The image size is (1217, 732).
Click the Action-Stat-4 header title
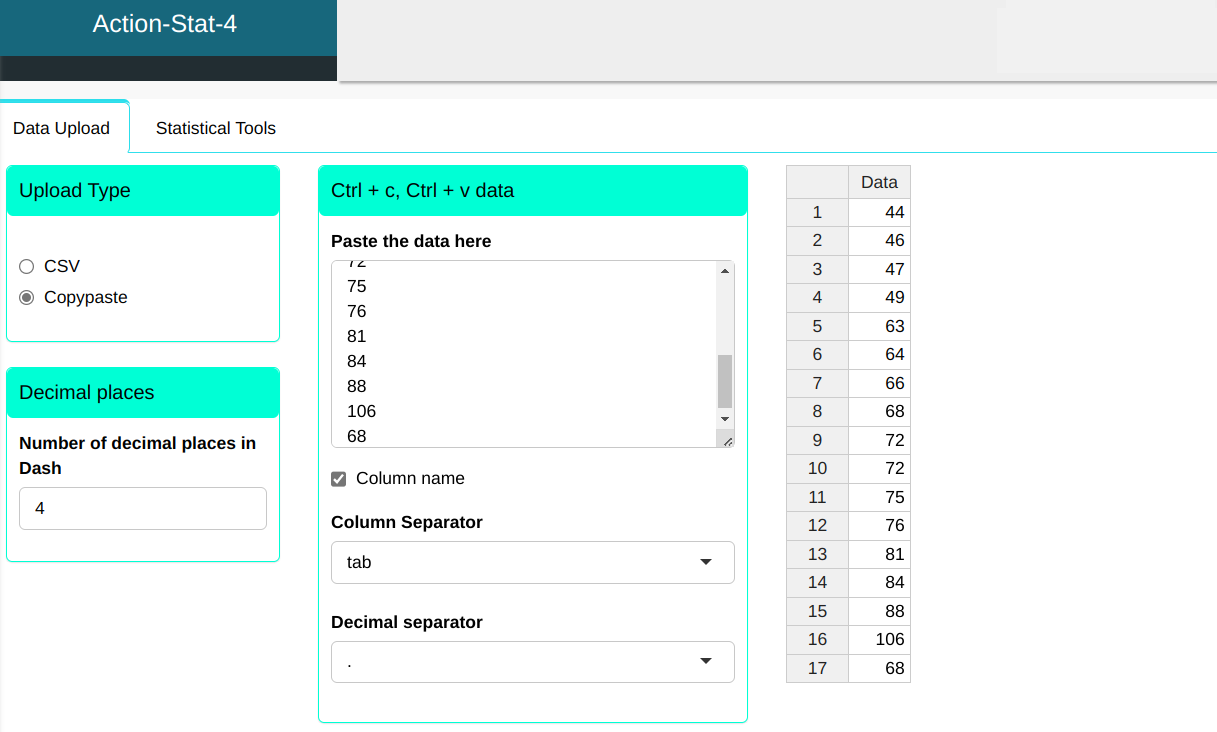[165, 24]
